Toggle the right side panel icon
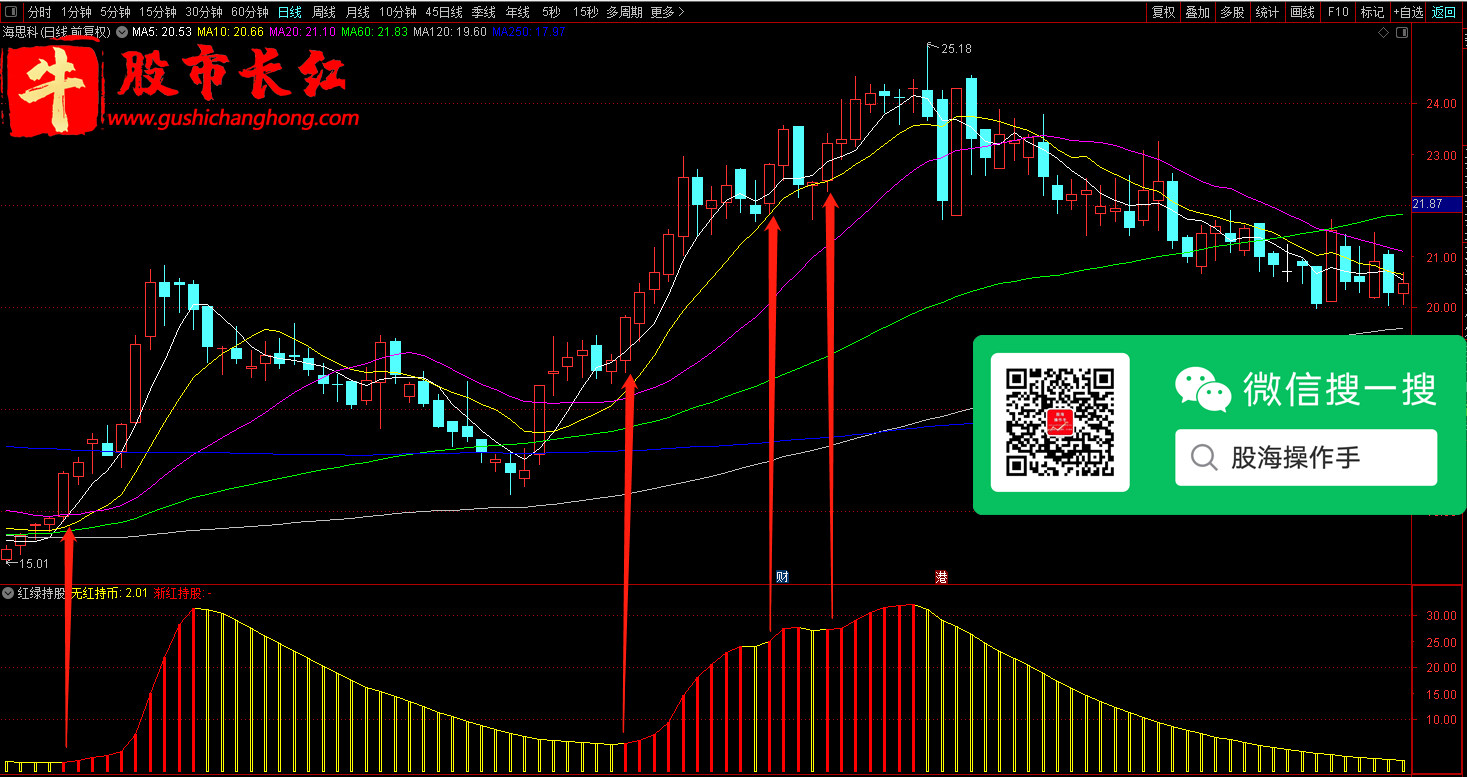The width and height of the screenshot is (1467, 777). point(1403,32)
